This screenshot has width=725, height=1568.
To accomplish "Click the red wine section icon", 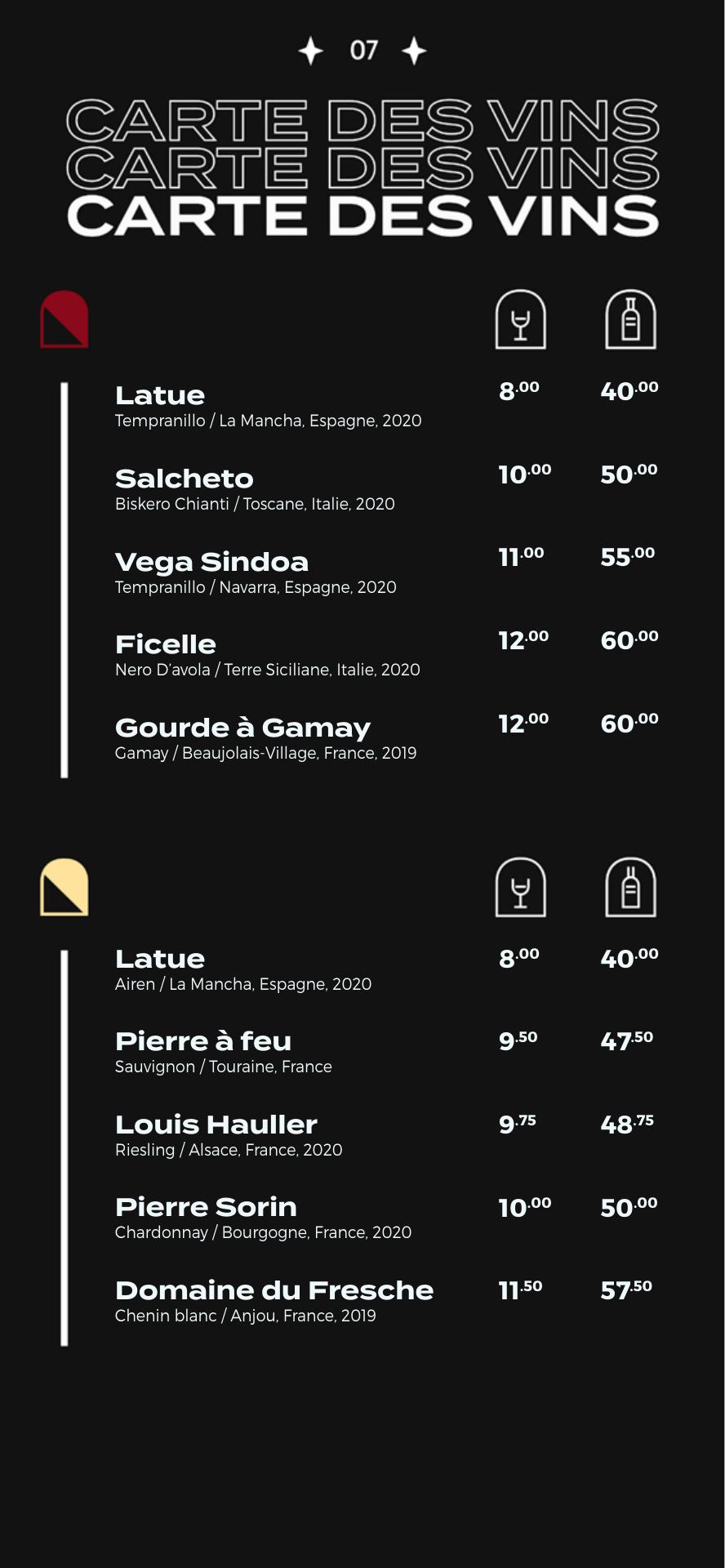I will (64, 319).
